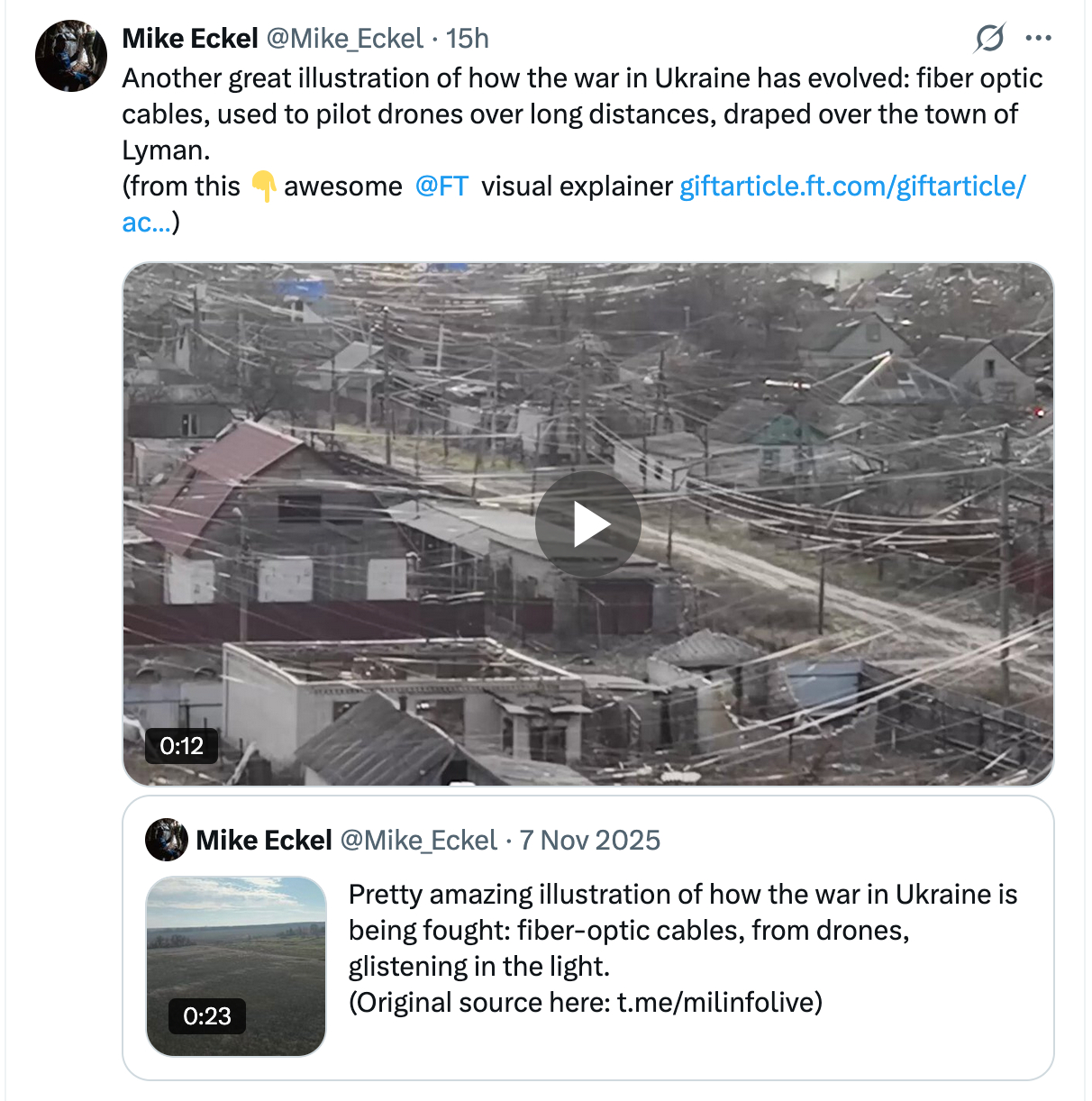Image resolution: width=1092 pixels, height=1101 pixels.
Task: Click the Mike Eckel name in the quoted tweet
Action: click(264, 841)
